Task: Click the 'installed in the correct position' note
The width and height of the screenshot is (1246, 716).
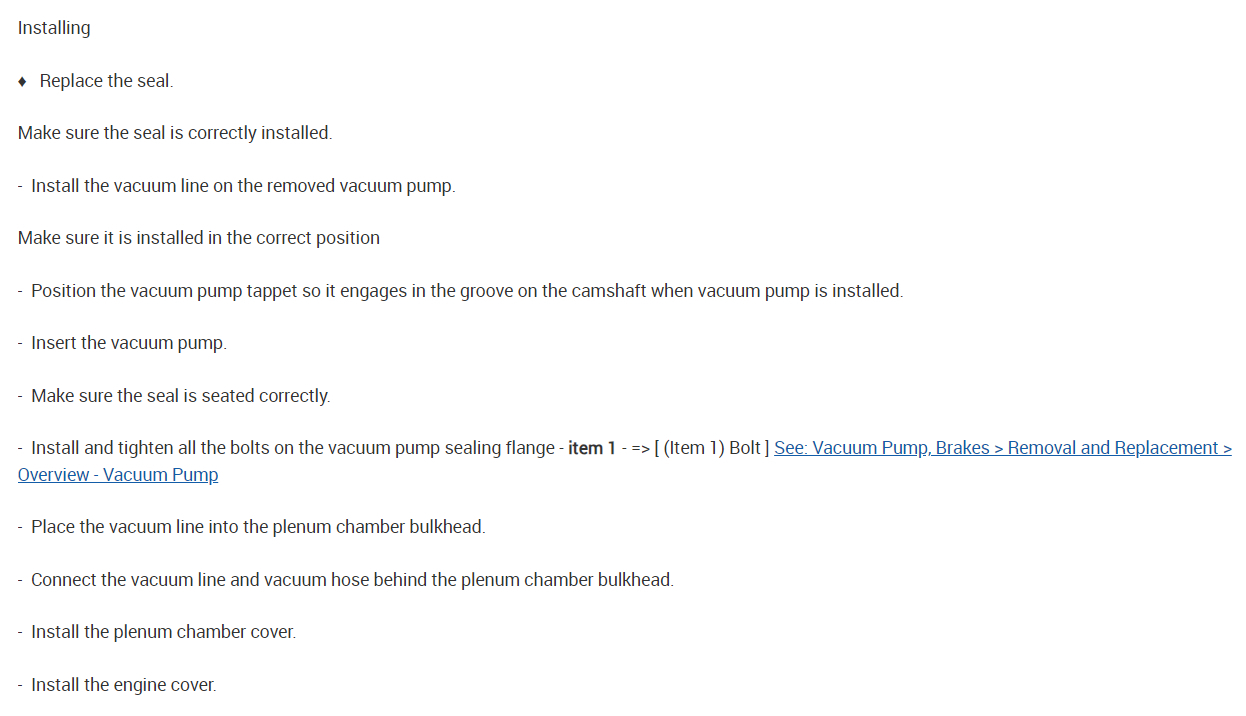Action: point(199,238)
